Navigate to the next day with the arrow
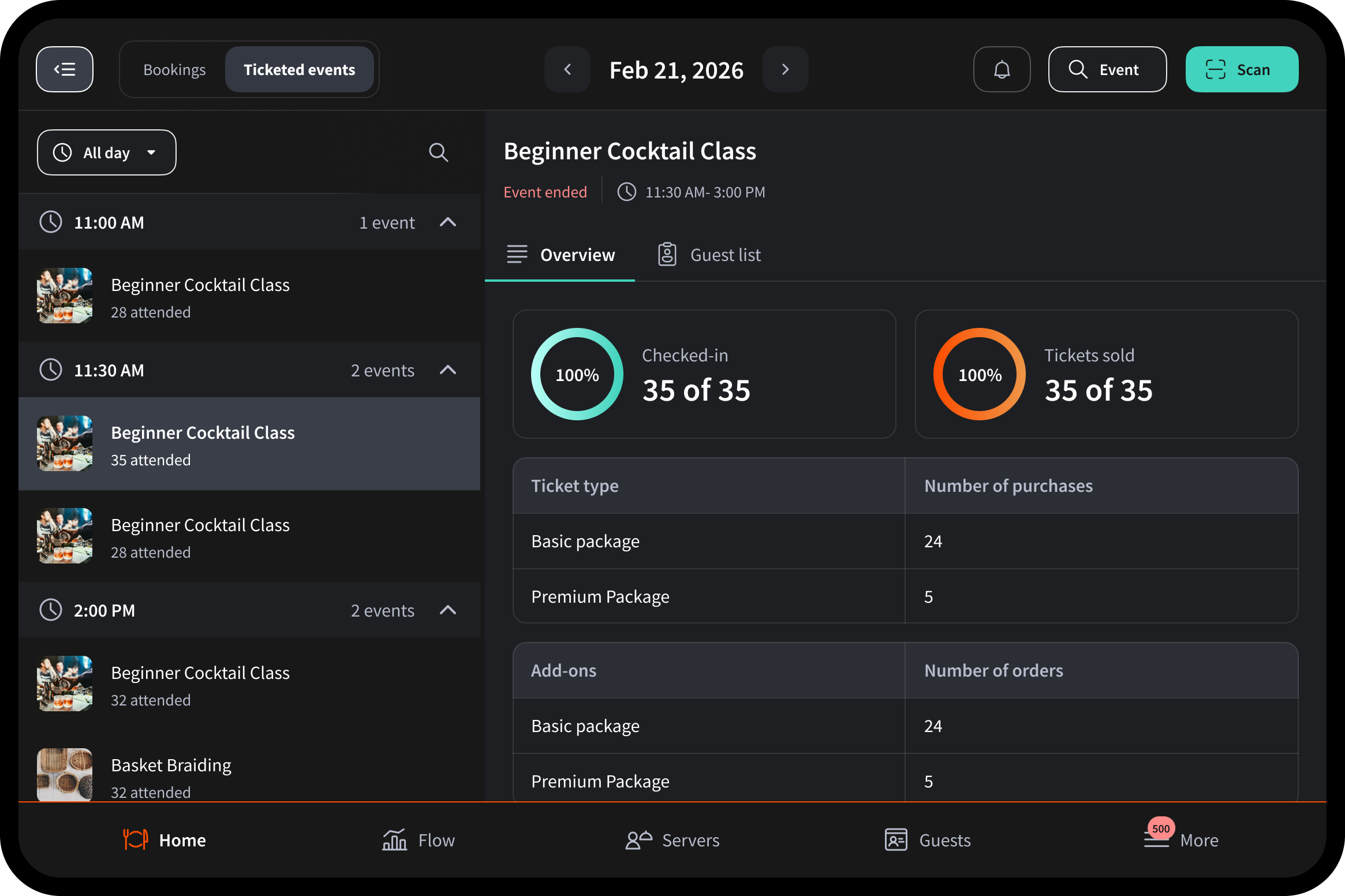 tap(785, 69)
